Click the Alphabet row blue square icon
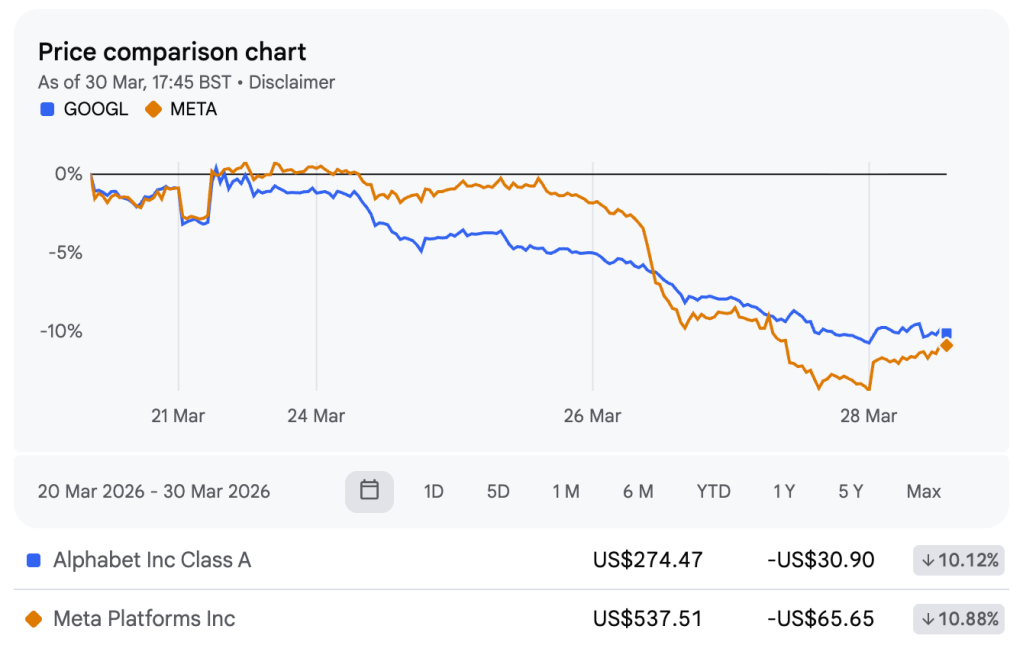 pos(34,561)
